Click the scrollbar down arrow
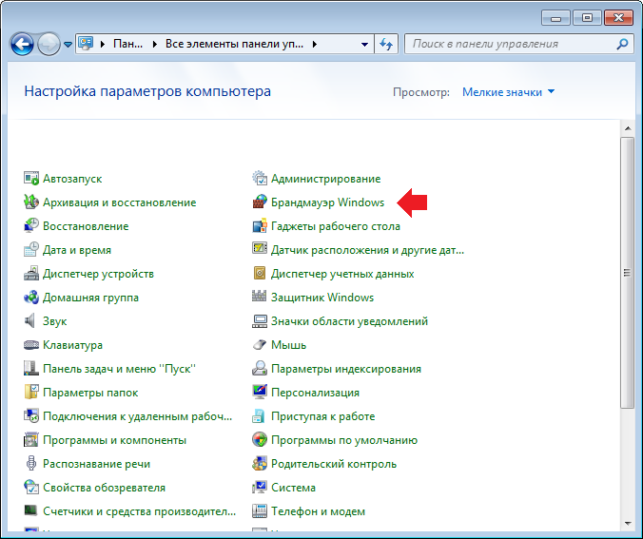This screenshot has width=643, height=539. 627,523
